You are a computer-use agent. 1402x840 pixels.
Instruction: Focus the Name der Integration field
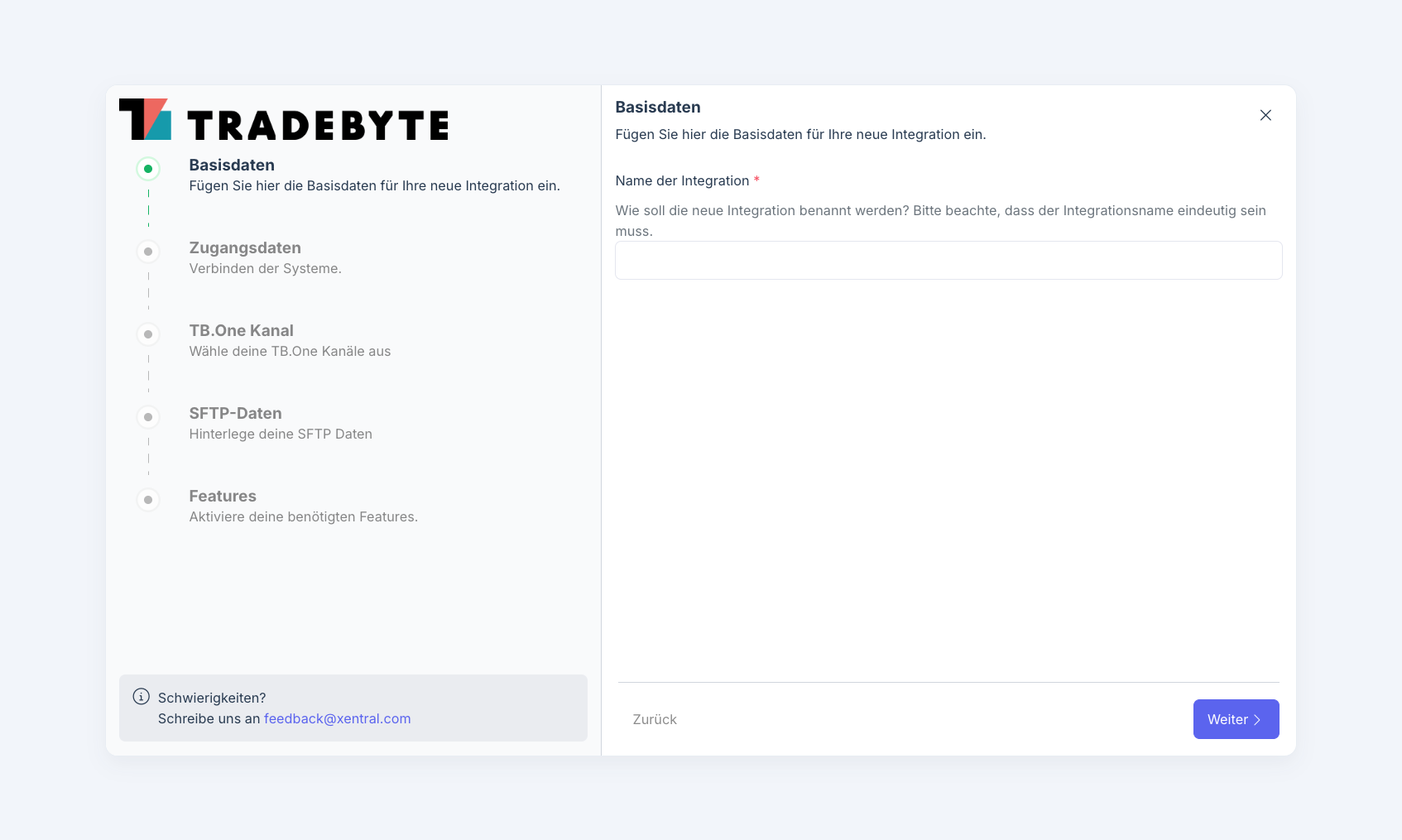coord(948,261)
